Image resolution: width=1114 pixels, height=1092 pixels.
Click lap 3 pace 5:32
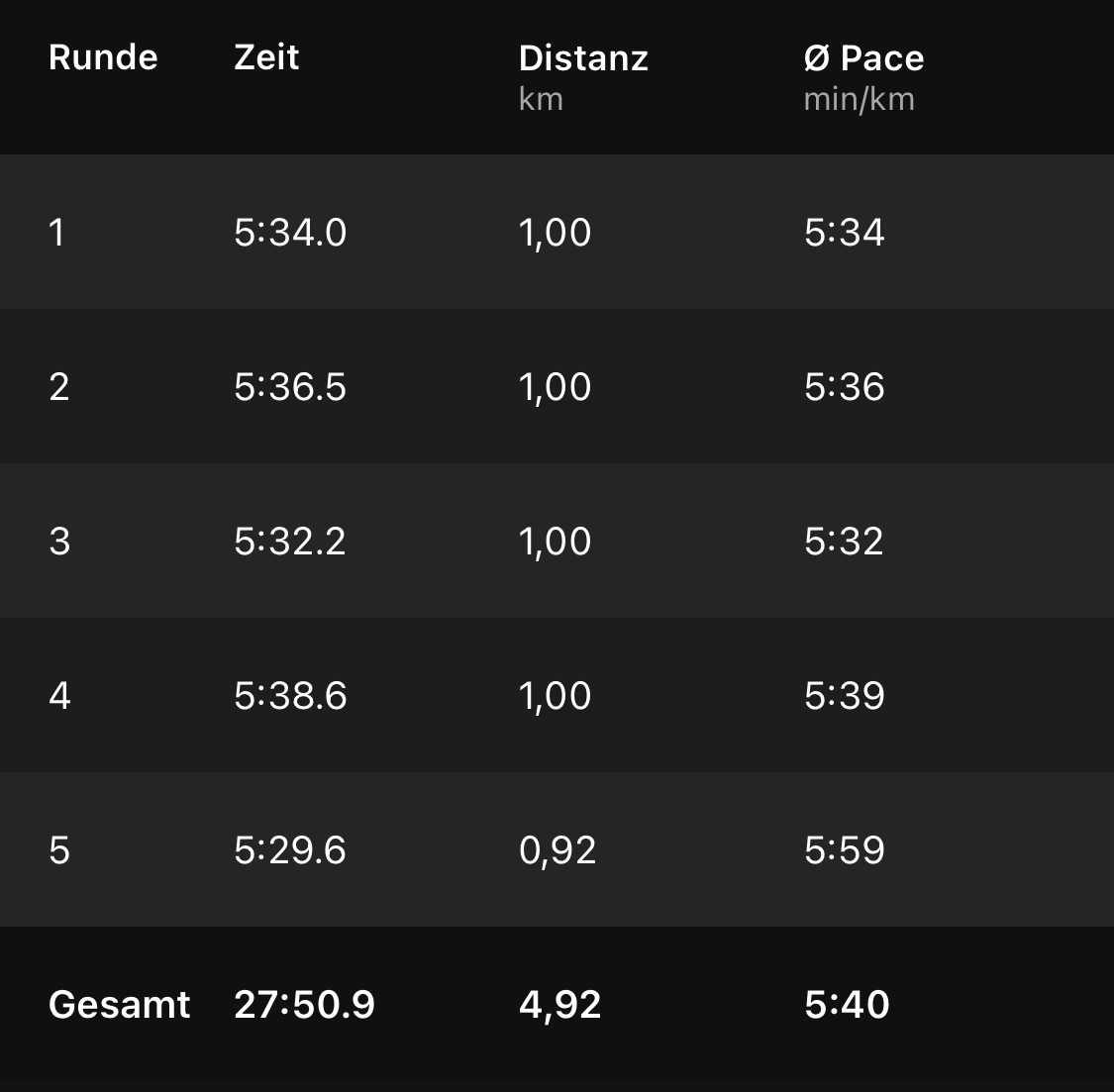coord(844,542)
